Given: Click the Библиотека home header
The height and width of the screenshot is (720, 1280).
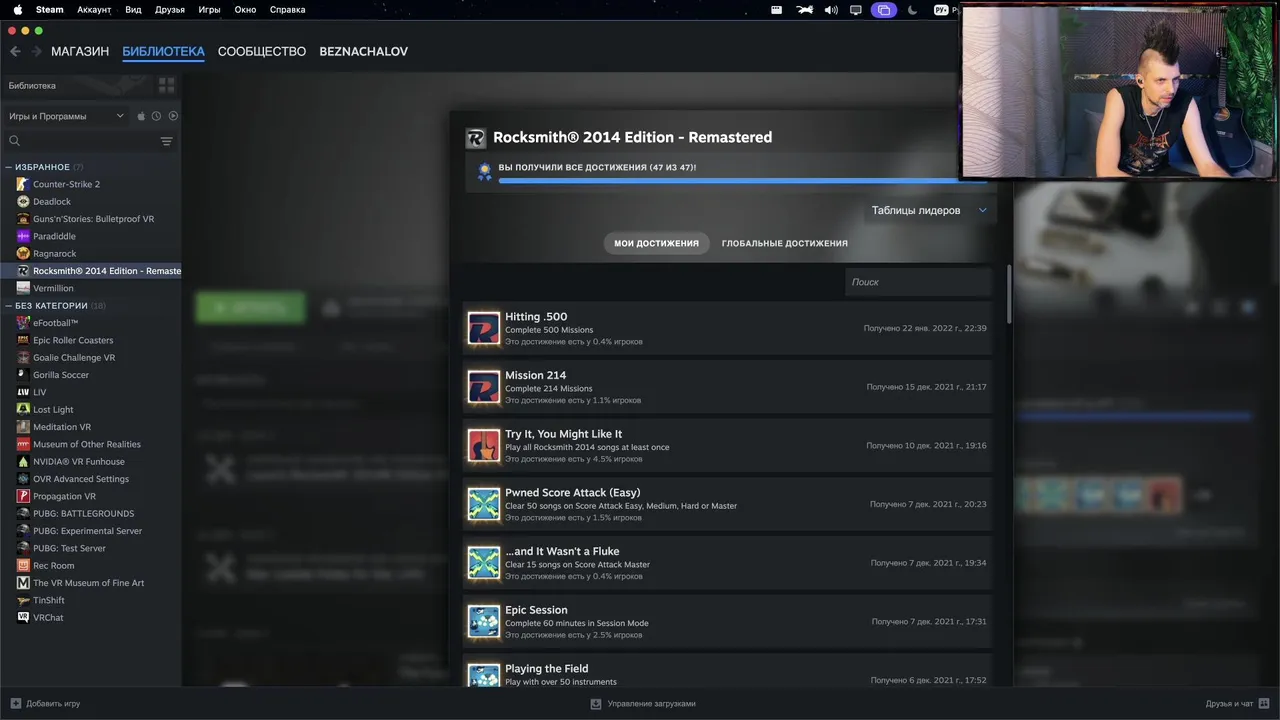Looking at the screenshot, I should (32, 86).
